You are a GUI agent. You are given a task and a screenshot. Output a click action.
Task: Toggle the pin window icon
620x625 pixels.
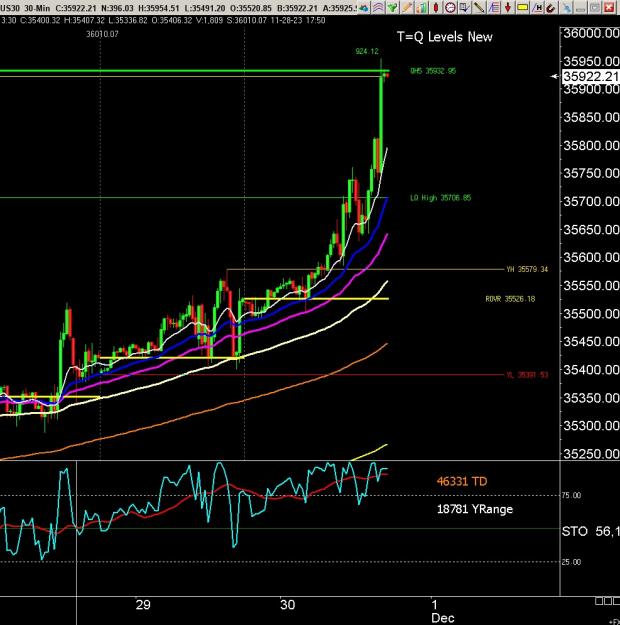[566, 8]
